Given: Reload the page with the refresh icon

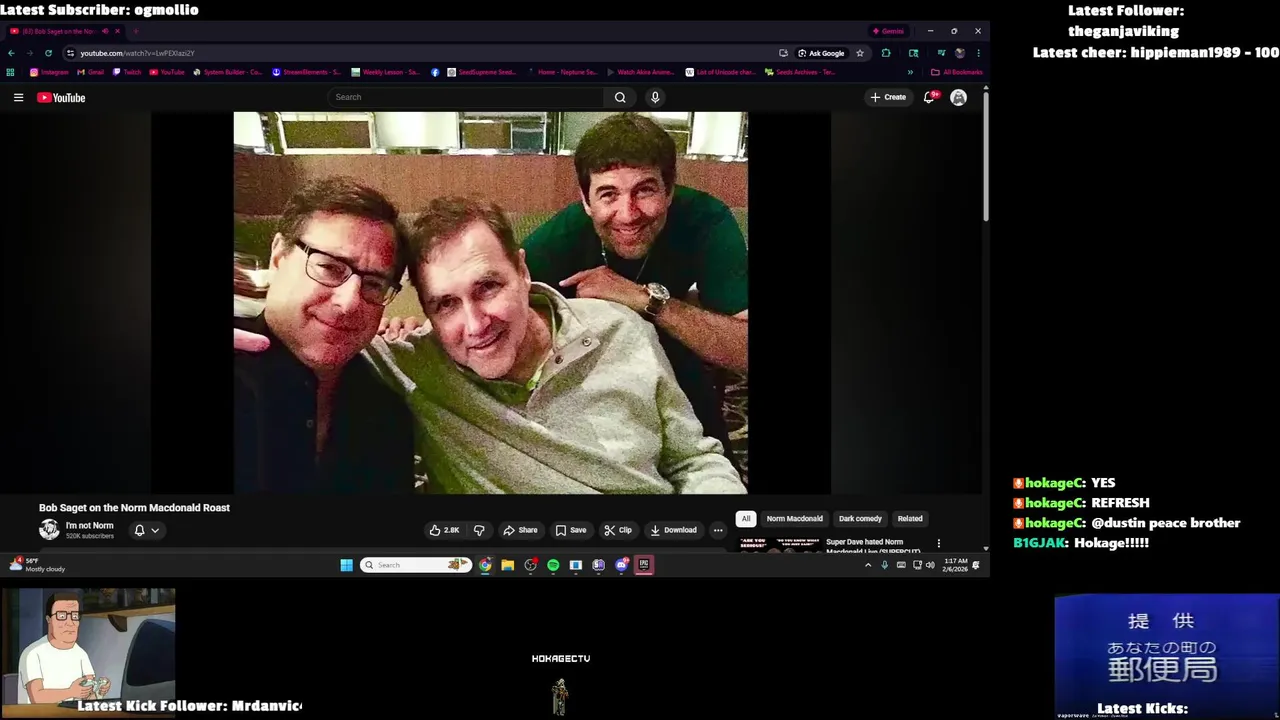Looking at the screenshot, I should 48,53.
